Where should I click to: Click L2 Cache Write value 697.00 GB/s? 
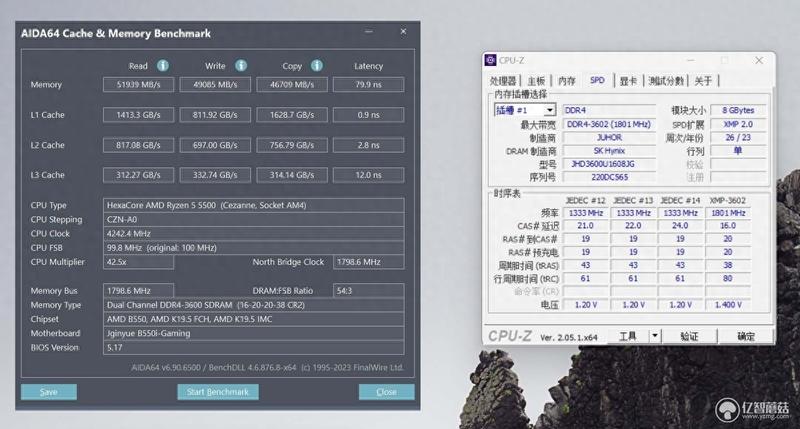215,145
